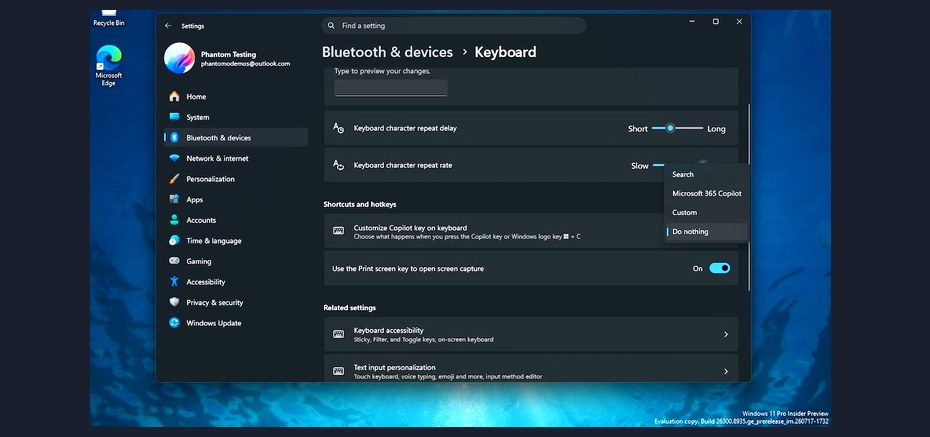Image resolution: width=930 pixels, height=437 pixels.
Task: Click Bluetooth & devices breadcrumb link
Action: 387,52
